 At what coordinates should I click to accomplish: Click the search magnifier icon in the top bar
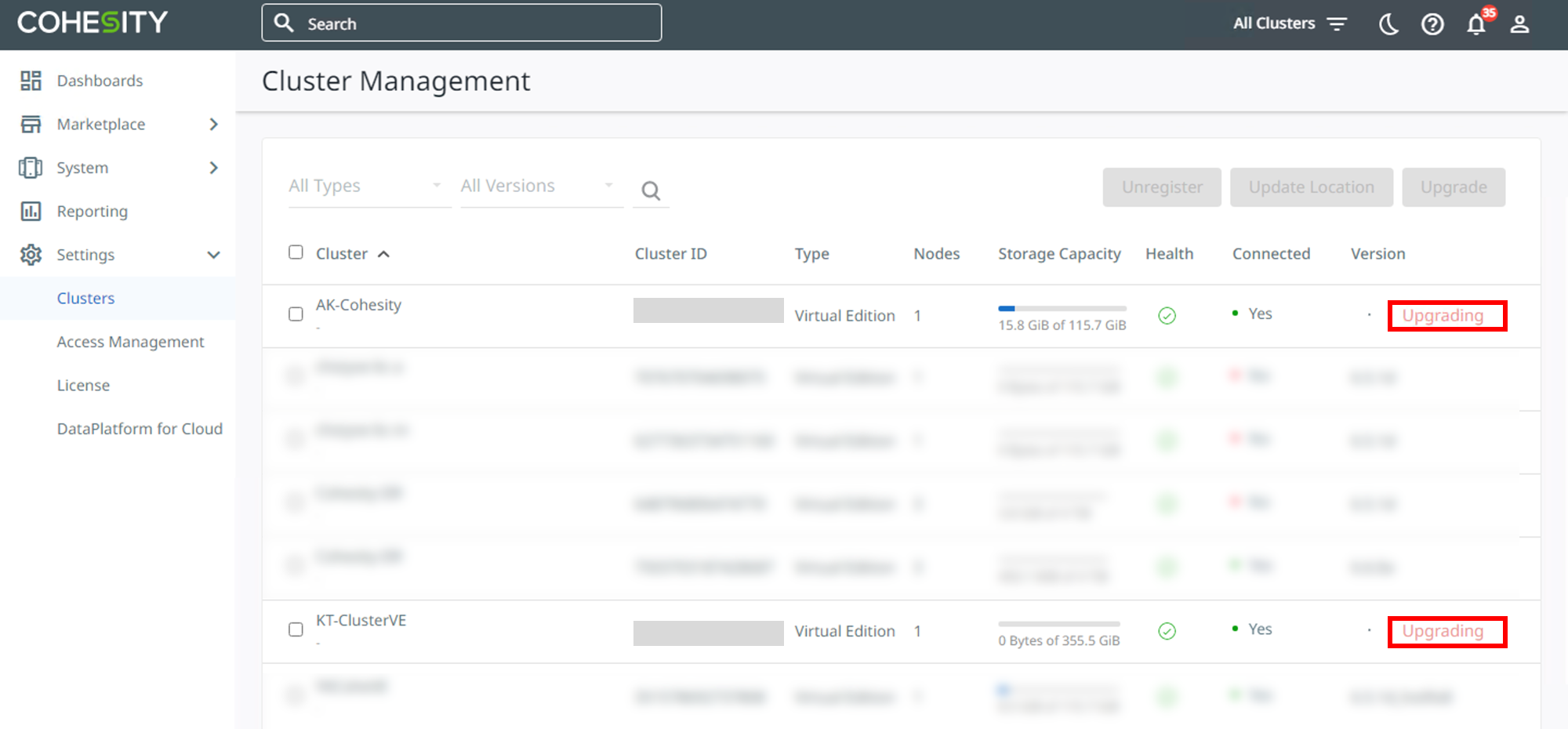[x=284, y=23]
